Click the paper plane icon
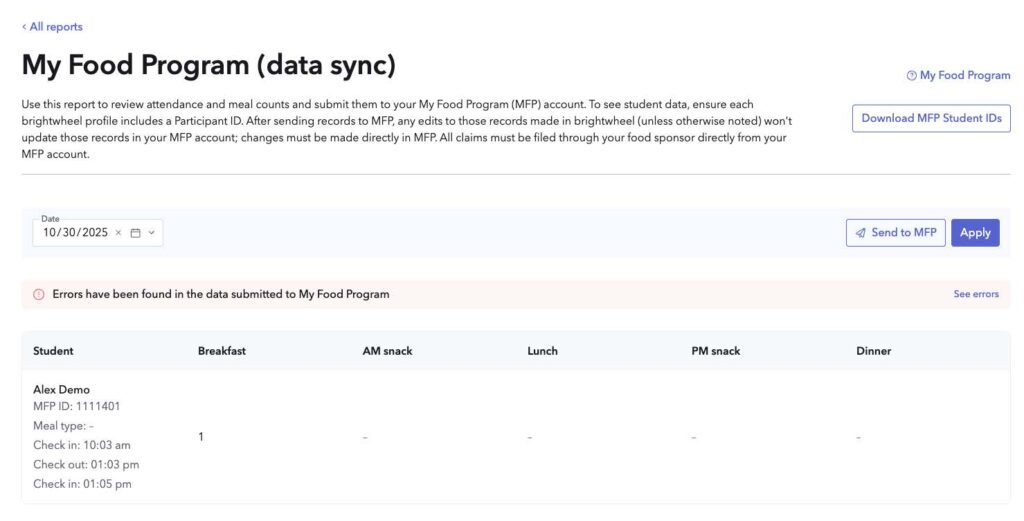Image resolution: width=1024 pixels, height=521 pixels. tap(860, 233)
